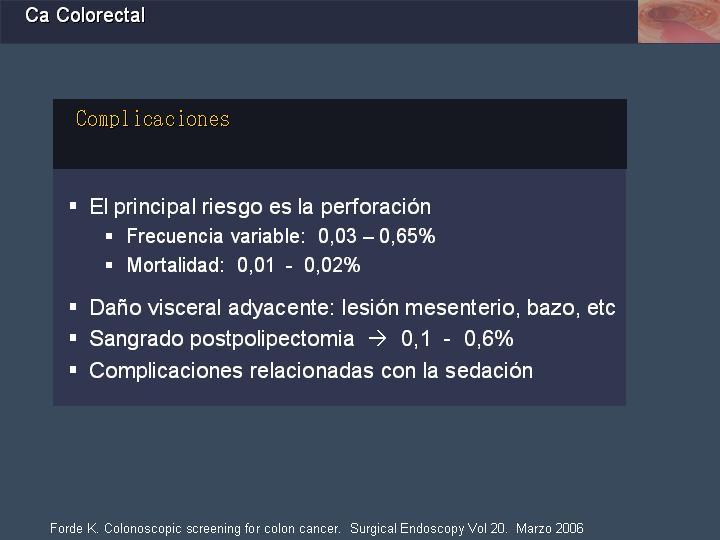Click the arrow symbol after 'postpolipectomia'
720x540 pixels.
[x=377, y=339]
